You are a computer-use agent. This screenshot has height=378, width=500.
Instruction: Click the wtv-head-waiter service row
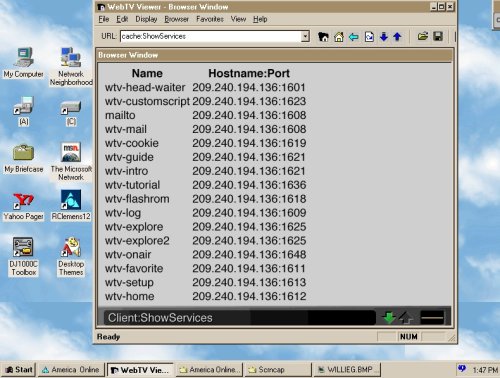point(205,87)
